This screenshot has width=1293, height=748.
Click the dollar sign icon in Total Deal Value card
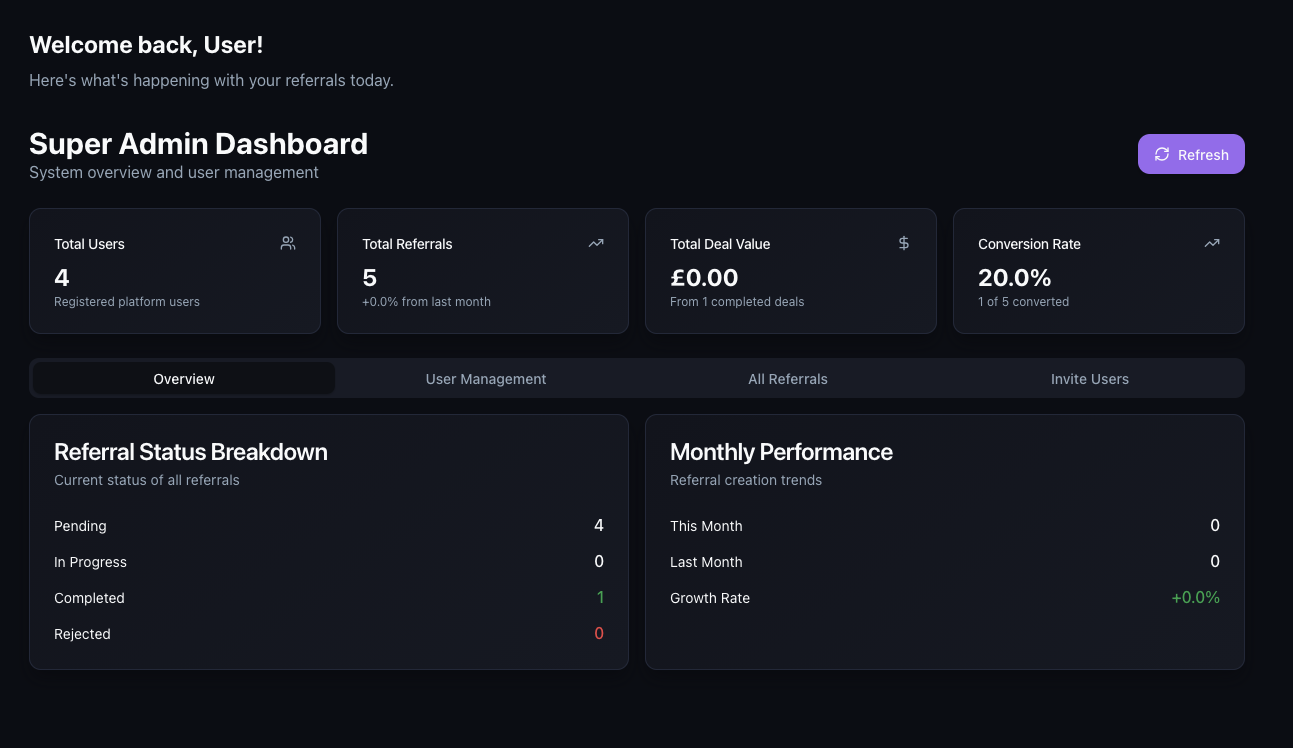coord(904,243)
